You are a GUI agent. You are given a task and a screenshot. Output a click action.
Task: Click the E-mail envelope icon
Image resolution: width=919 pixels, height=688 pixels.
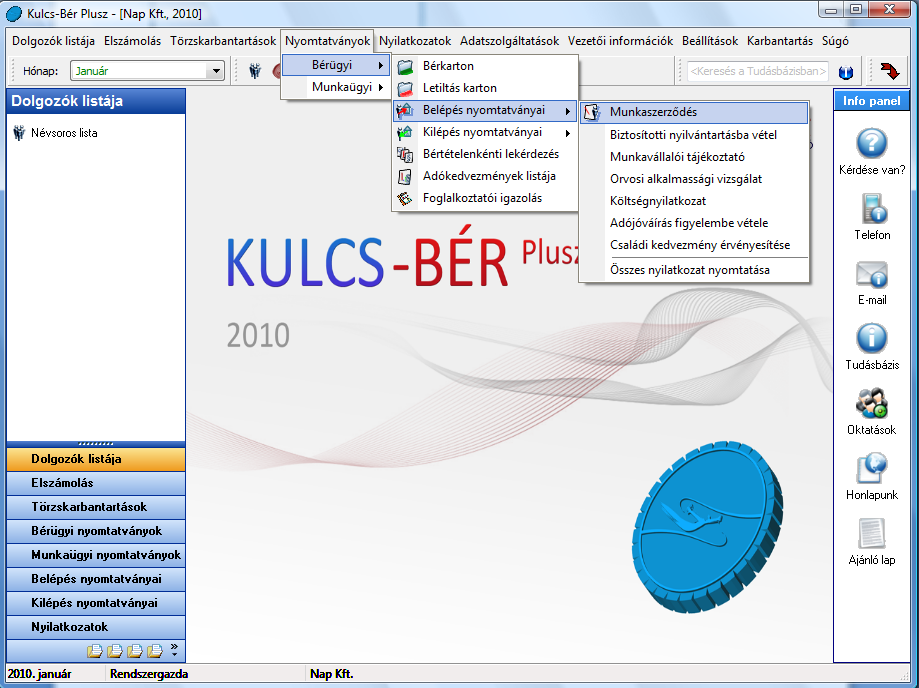pyautogui.click(x=872, y=274)
